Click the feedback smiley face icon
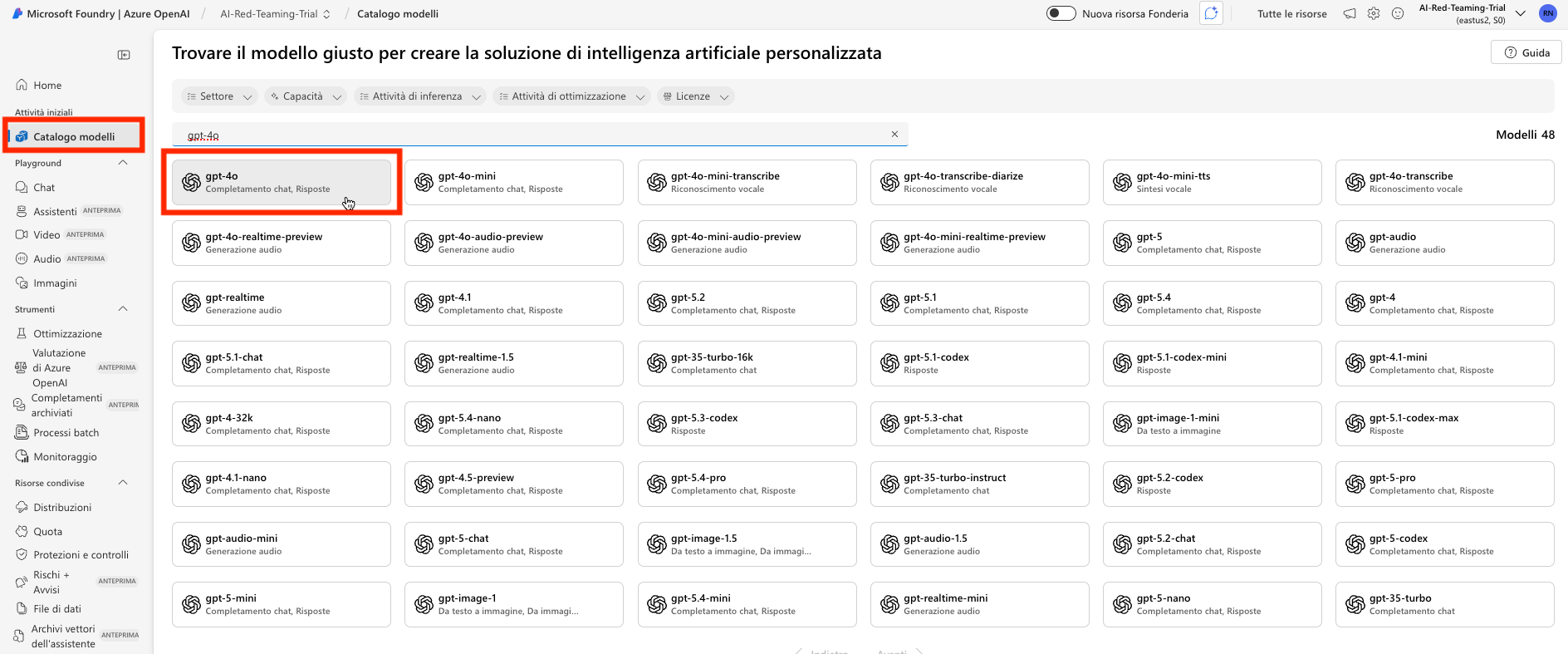Screen dimensions: 1568x654 tap(1398, 13)
